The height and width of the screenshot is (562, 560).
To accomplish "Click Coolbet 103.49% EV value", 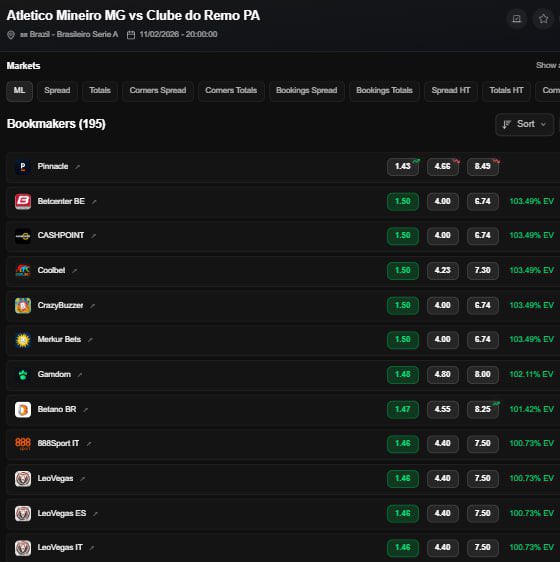I will click(532, 271).
